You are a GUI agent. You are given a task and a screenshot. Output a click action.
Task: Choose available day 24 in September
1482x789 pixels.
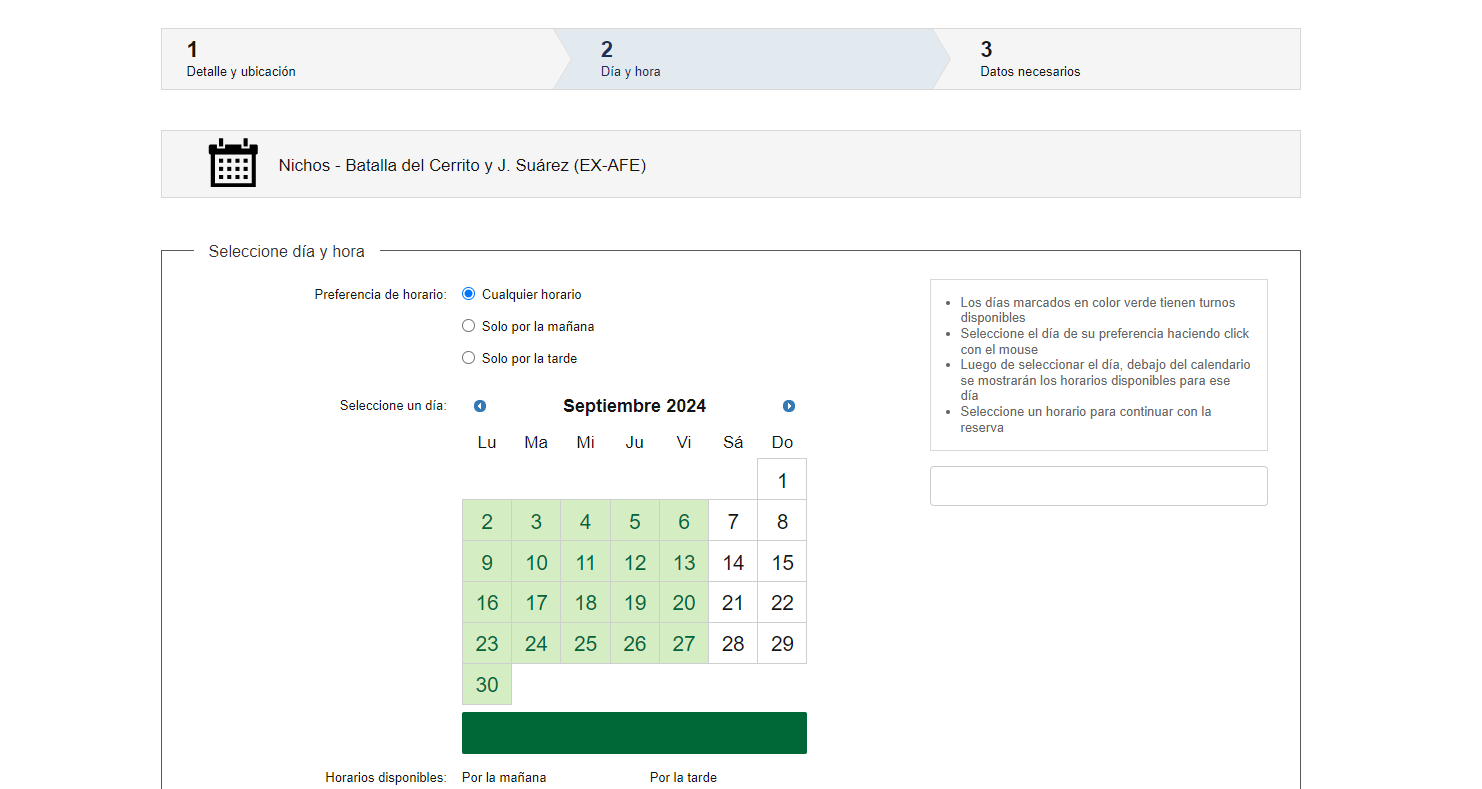[x=536, y=644]
